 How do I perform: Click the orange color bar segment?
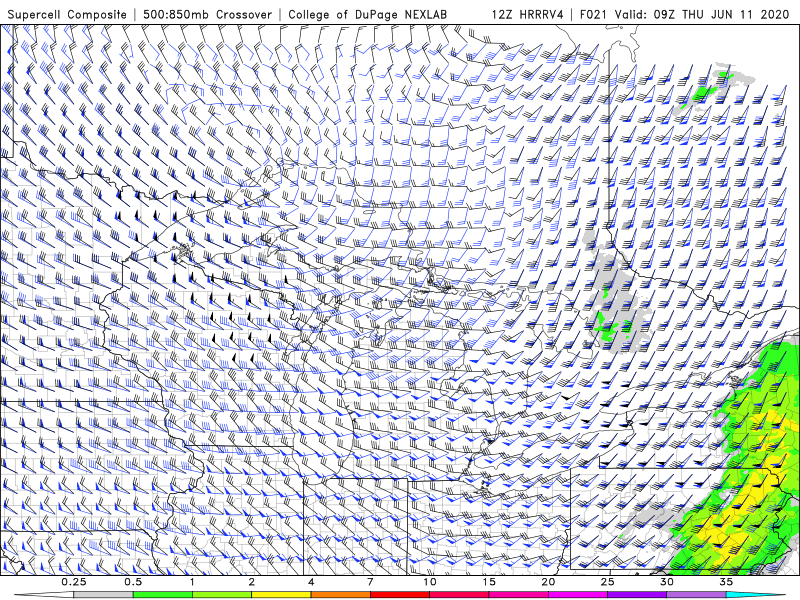[340, 595]
